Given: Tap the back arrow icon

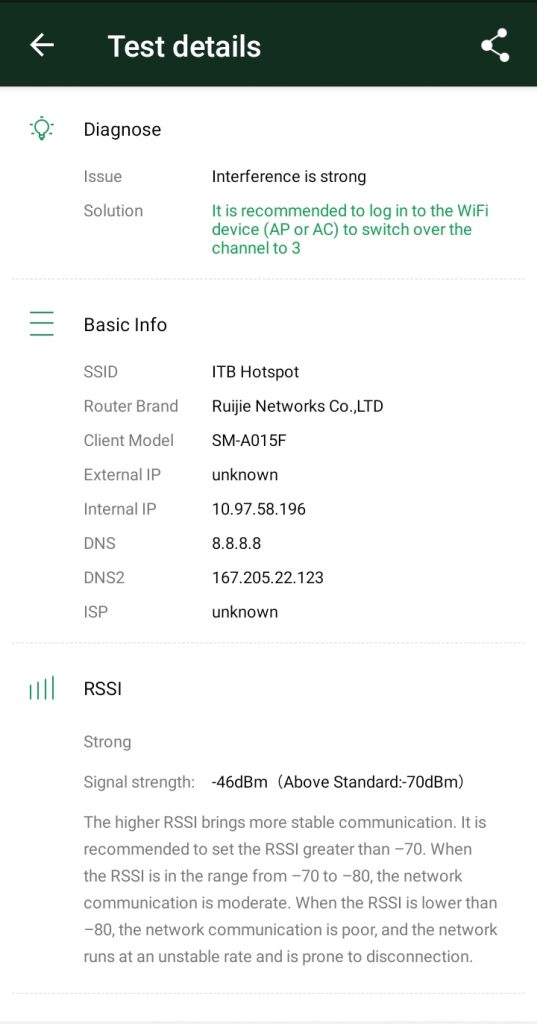Looking at the screenshot, I should (42, 45).
